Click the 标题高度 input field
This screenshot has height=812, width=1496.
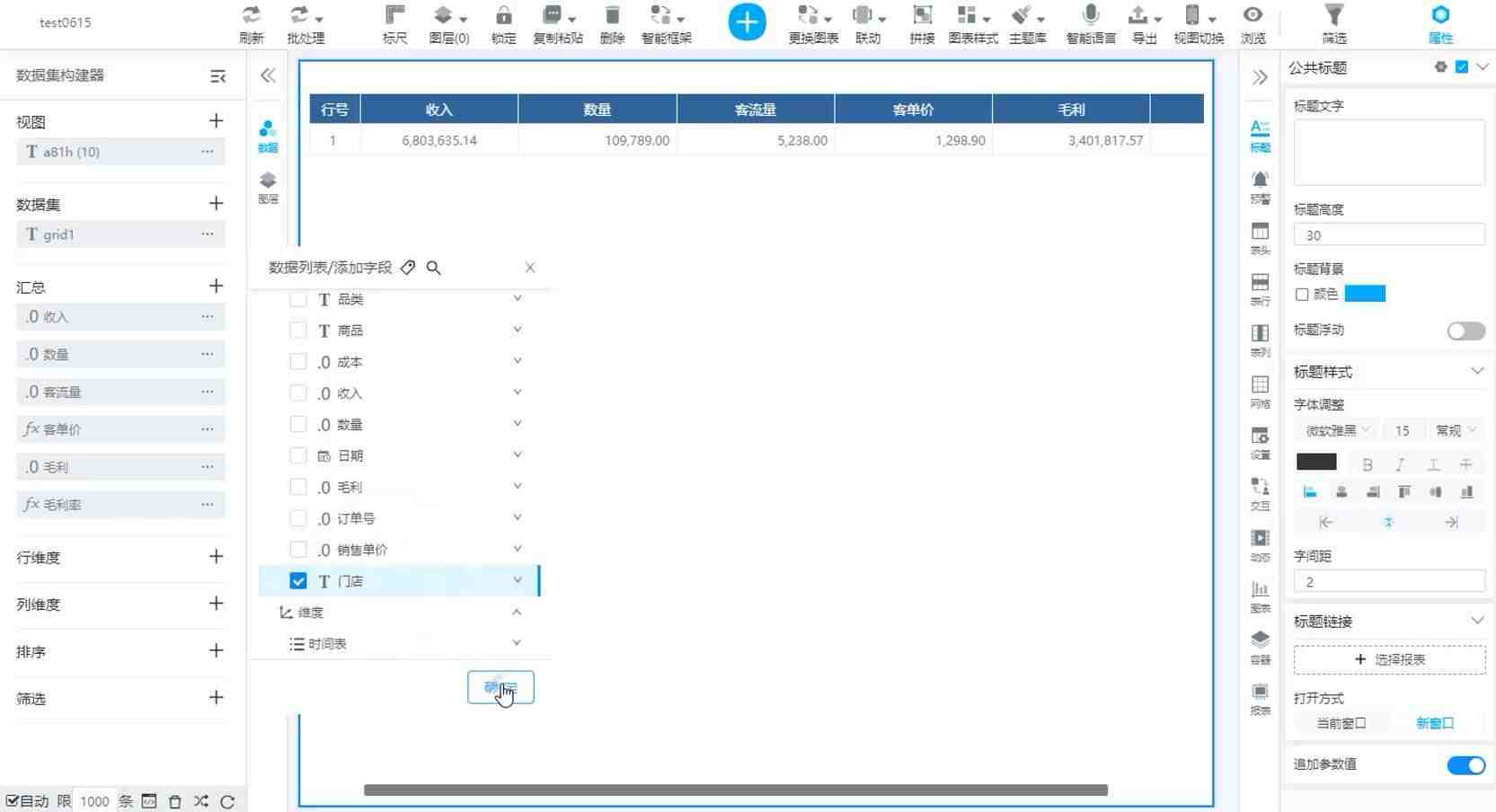(1389, 235)
